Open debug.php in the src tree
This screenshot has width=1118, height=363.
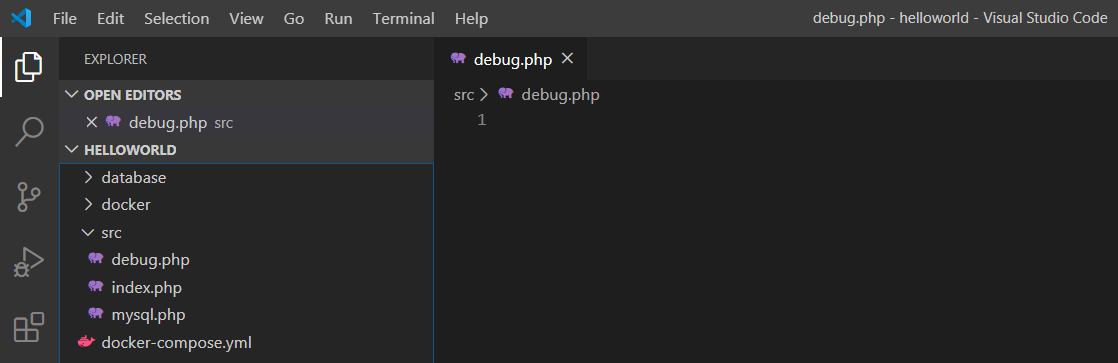pos(246,260)
